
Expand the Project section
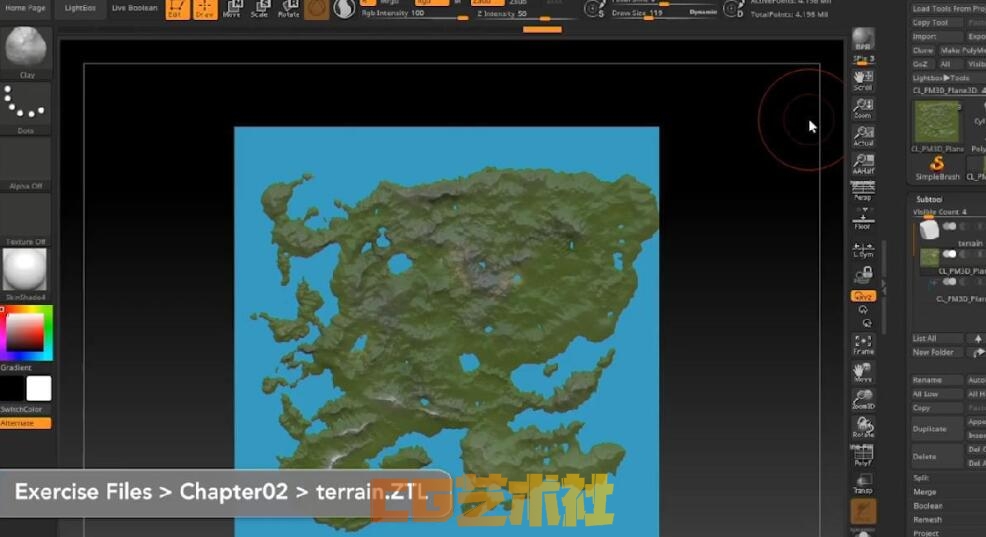pos(926,533)
